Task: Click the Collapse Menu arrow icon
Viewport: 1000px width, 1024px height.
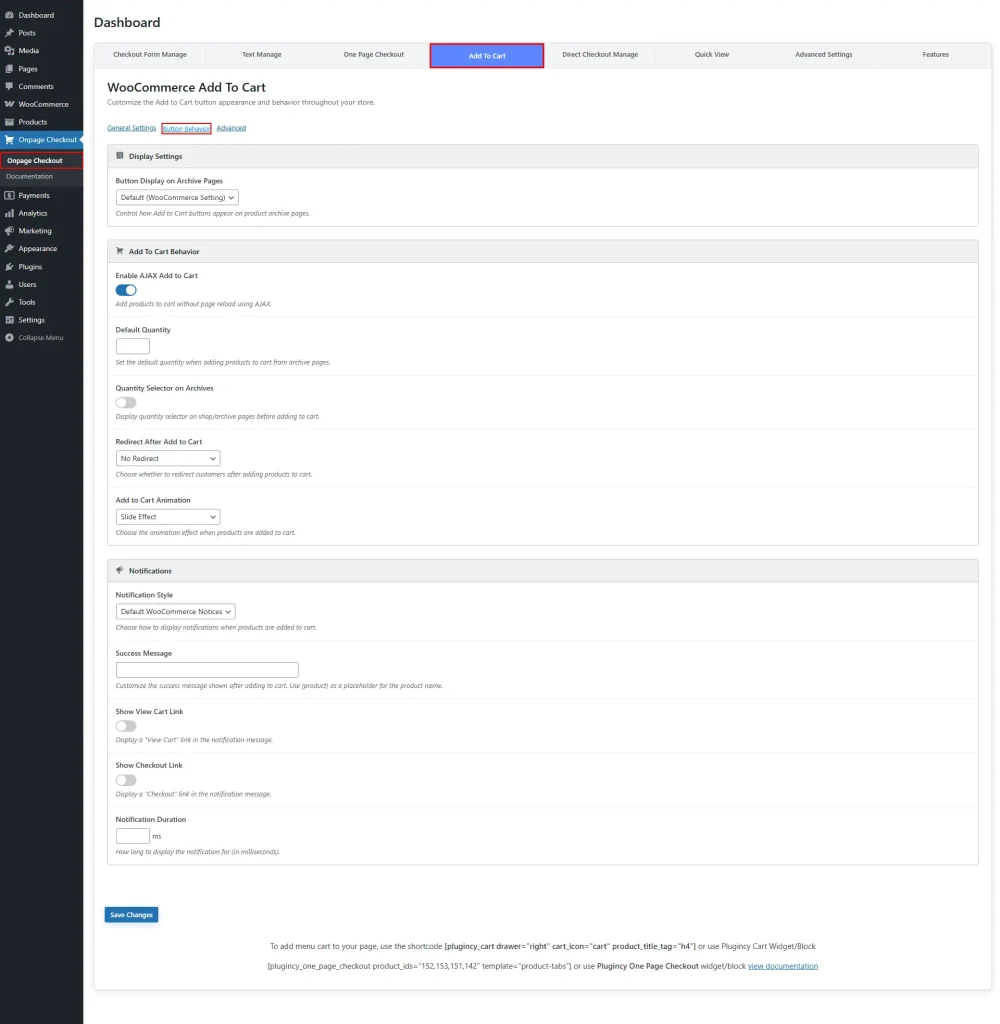Action: pyautogui.click(x=9, y=338)
